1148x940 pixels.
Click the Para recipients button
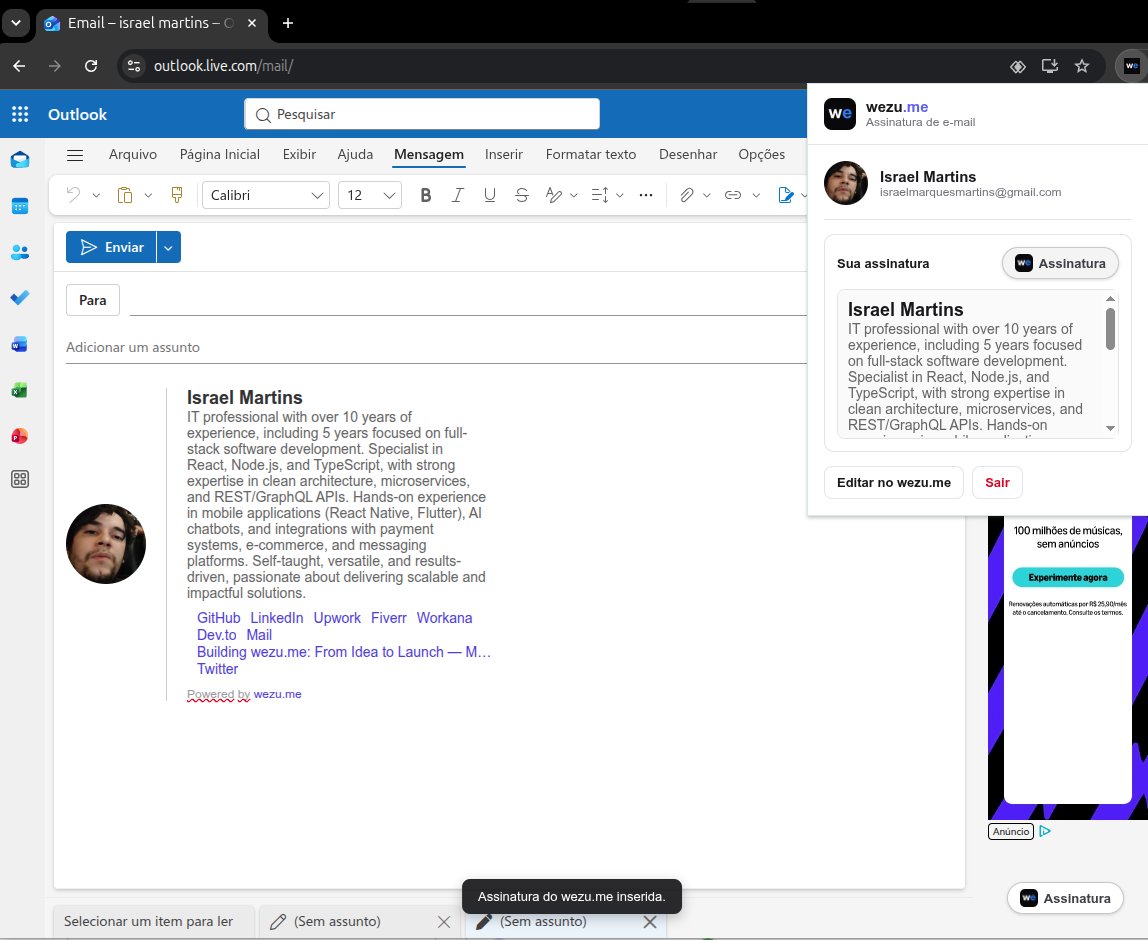92,300
